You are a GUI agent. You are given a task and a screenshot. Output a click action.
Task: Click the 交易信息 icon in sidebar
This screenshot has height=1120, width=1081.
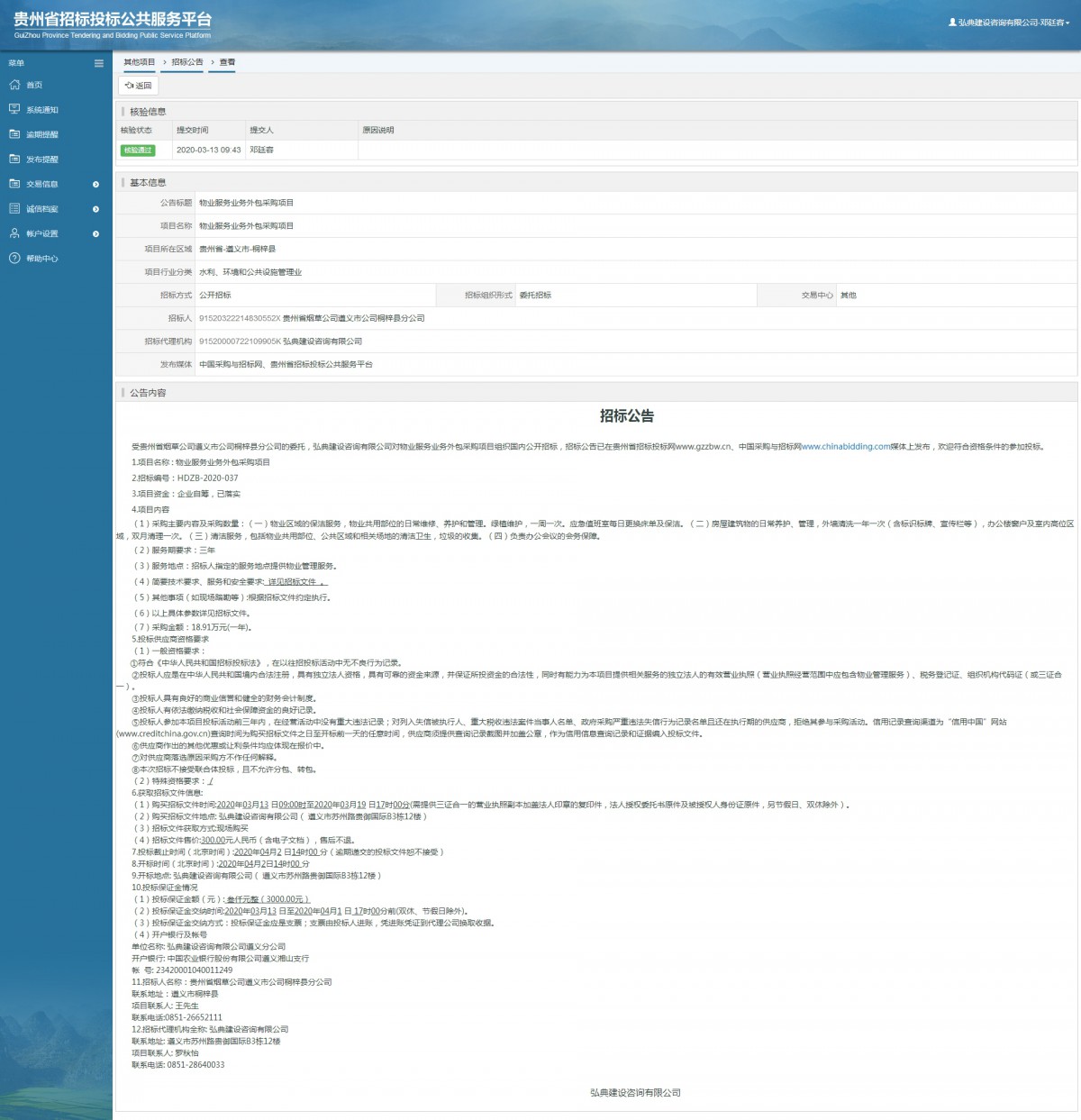click(14, 184)
